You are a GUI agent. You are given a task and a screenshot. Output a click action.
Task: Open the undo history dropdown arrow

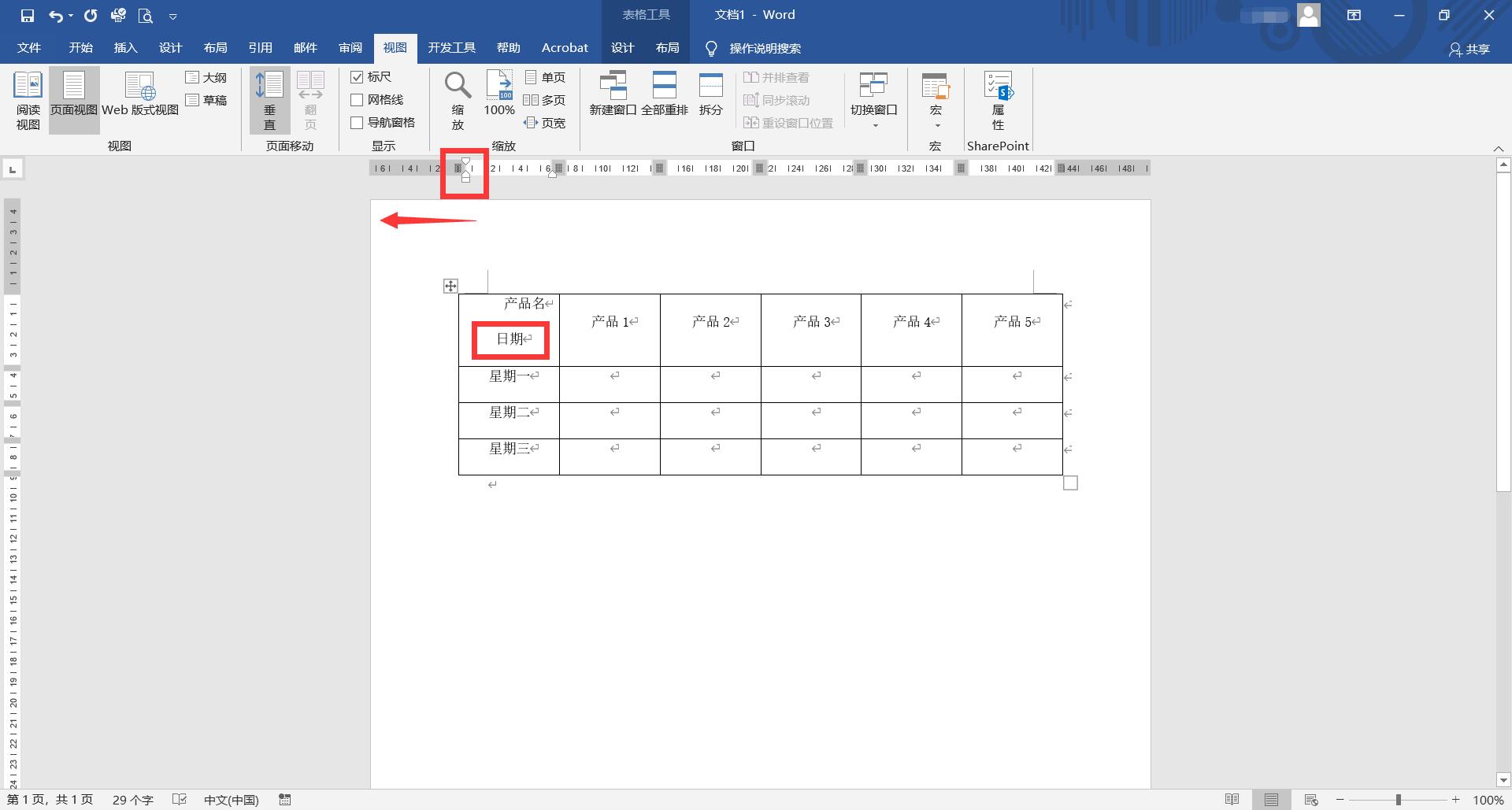click(70, 14)
